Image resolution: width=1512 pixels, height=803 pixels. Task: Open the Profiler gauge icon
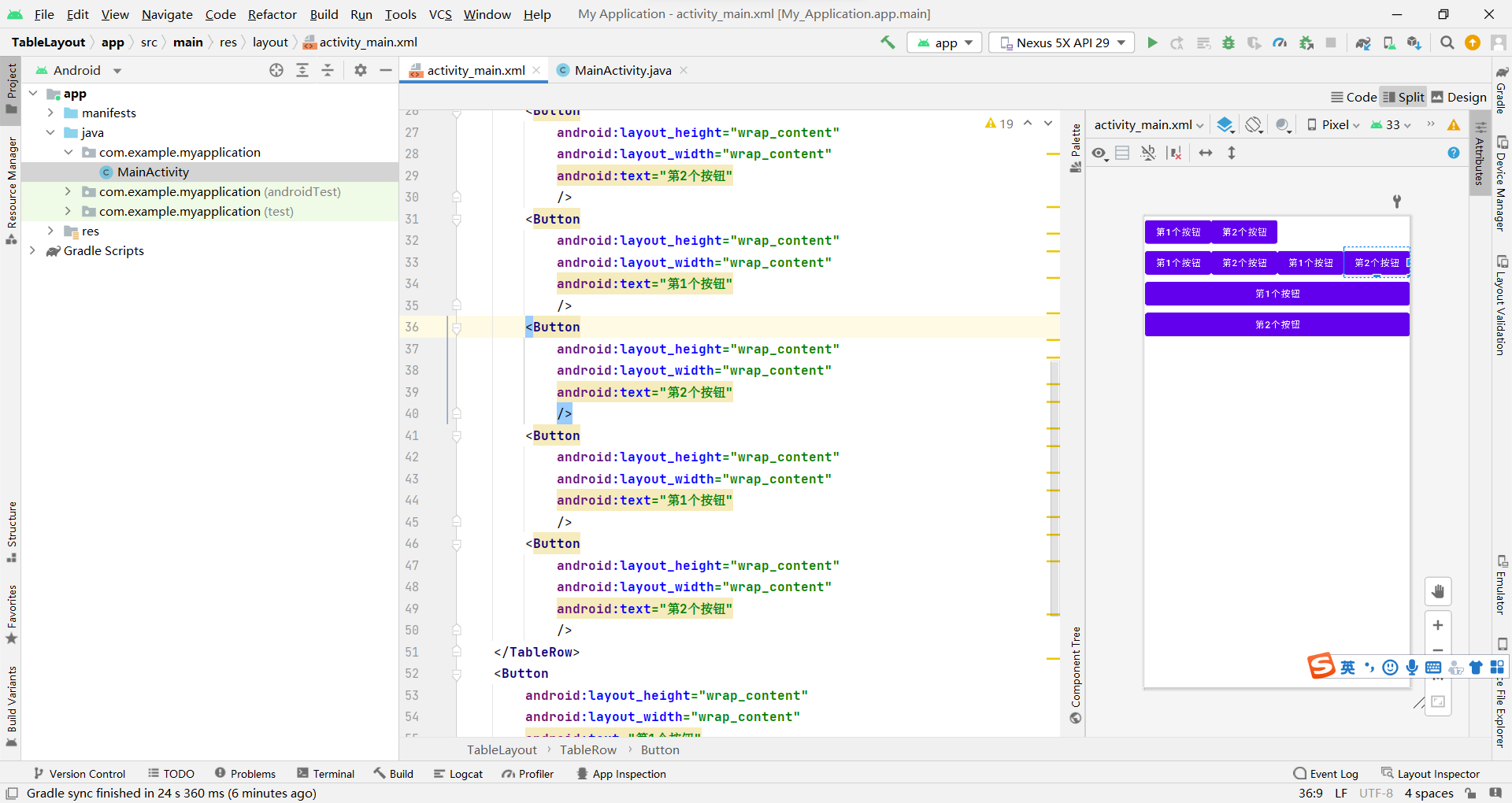point(1280,43)
